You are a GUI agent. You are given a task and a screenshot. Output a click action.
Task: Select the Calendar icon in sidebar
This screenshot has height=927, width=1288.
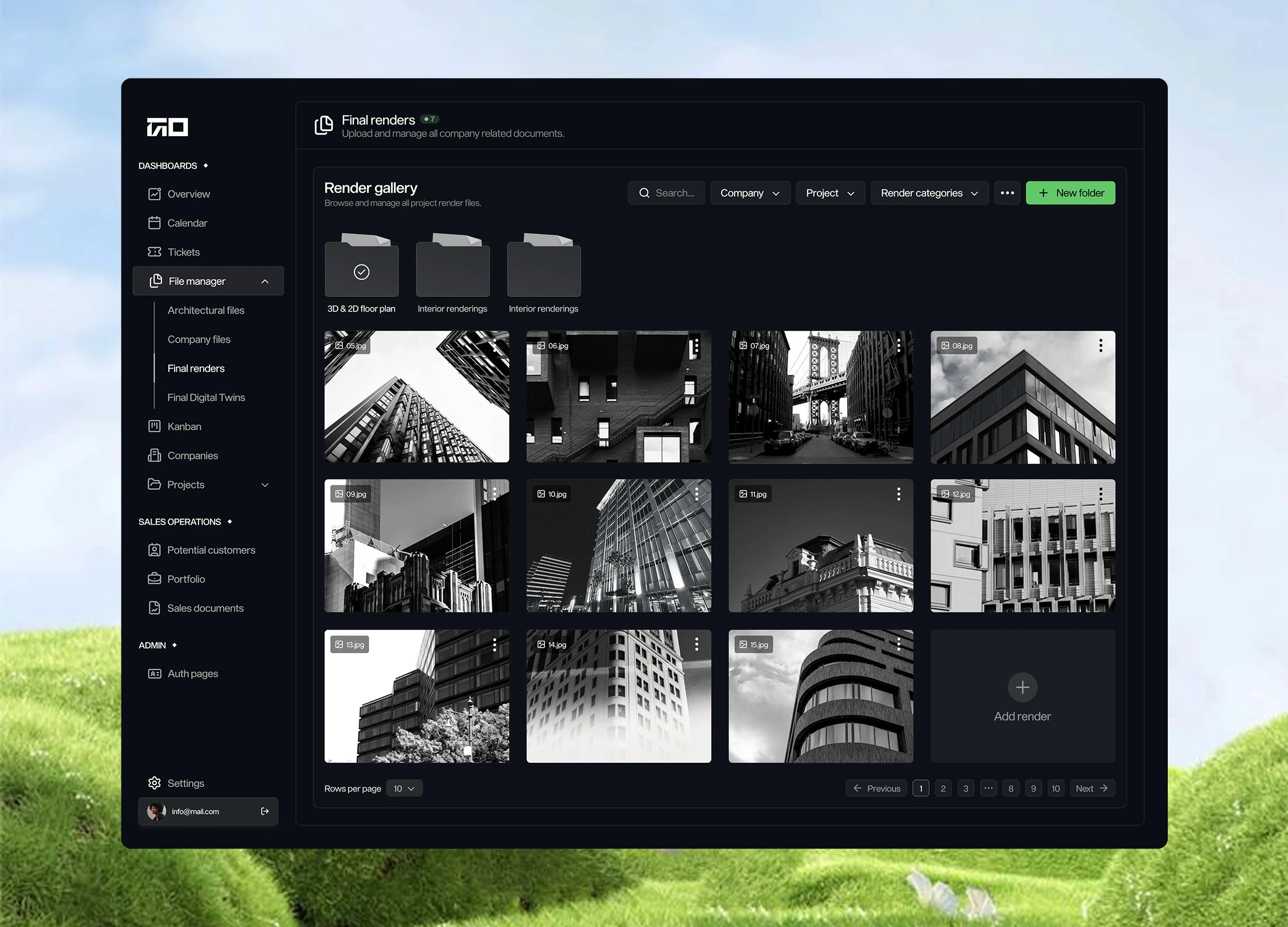[155, 223]
